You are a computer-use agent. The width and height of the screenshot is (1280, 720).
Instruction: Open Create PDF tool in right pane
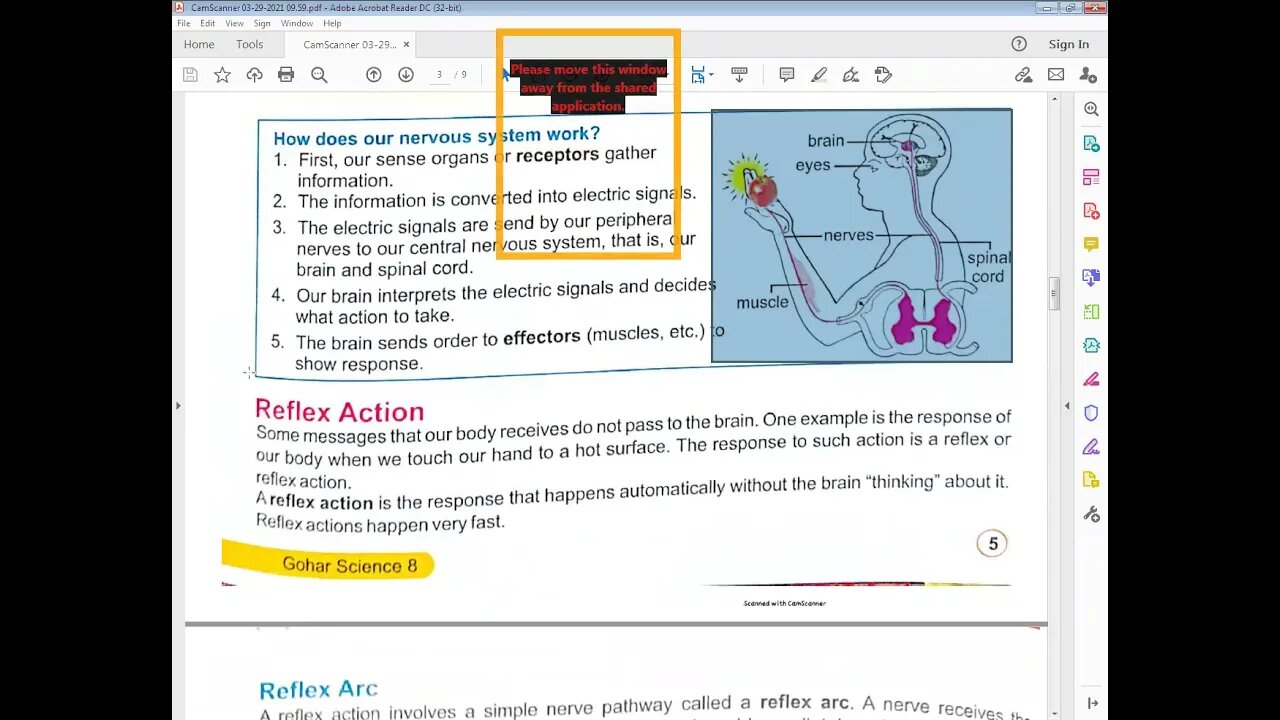1091,211
